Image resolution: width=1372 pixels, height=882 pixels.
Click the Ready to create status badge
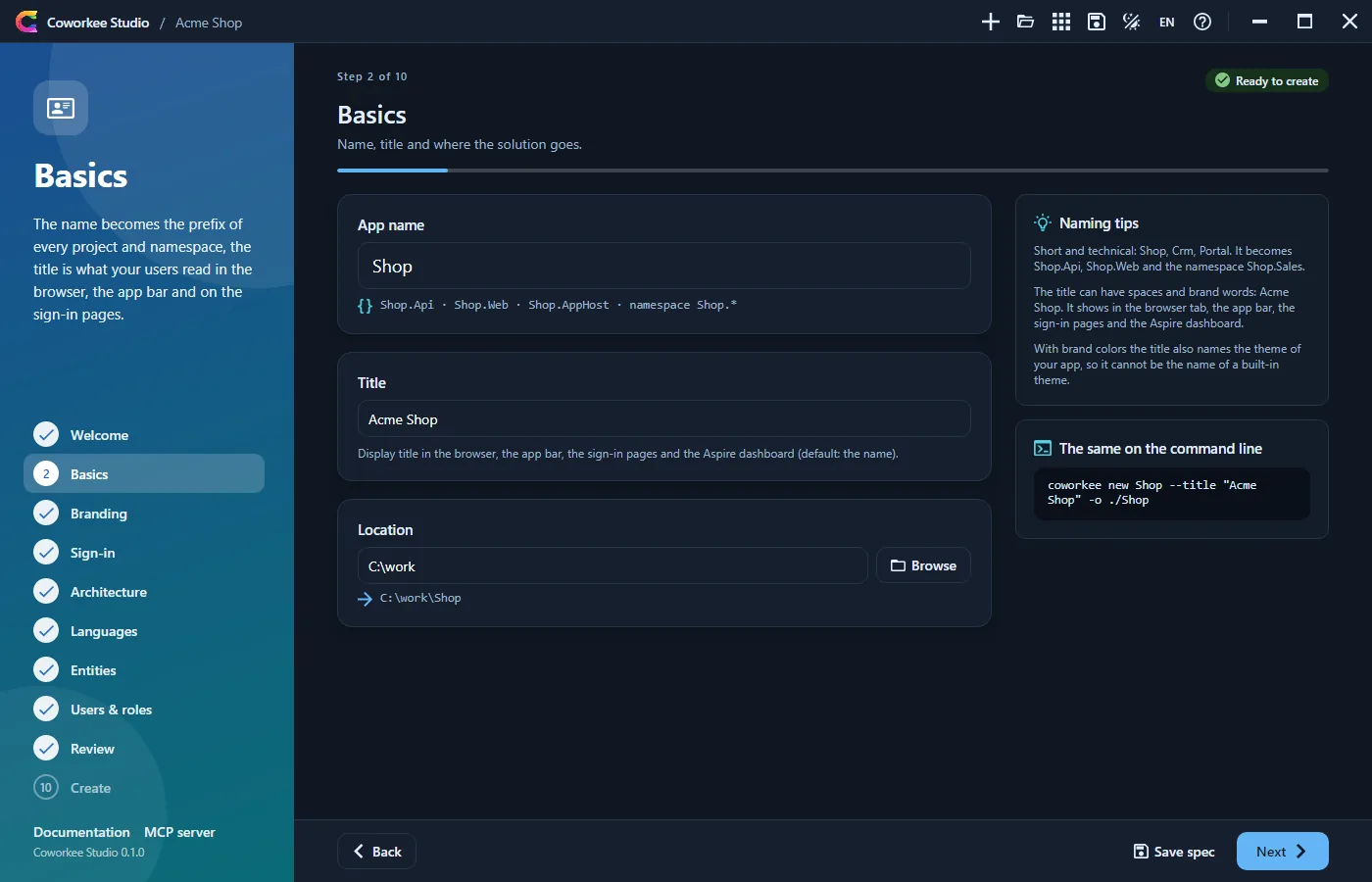pyautogui.click(x=1267, y=80)
